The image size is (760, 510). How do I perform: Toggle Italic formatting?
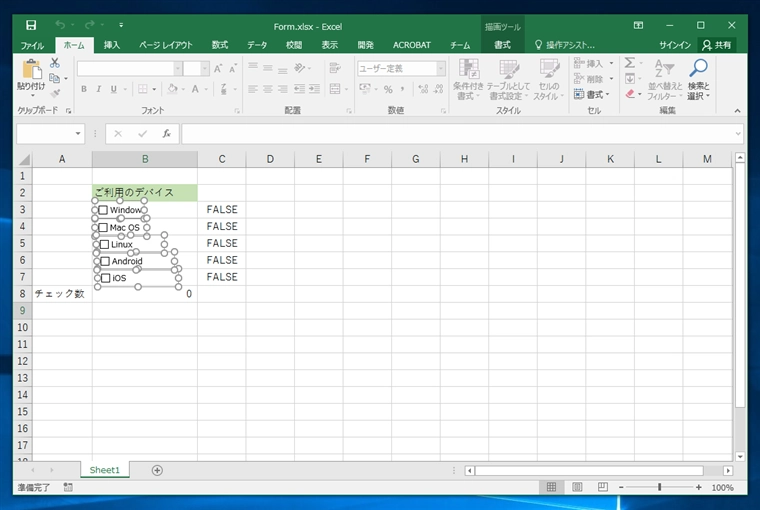pyautogui.click(x=98, y=89)
